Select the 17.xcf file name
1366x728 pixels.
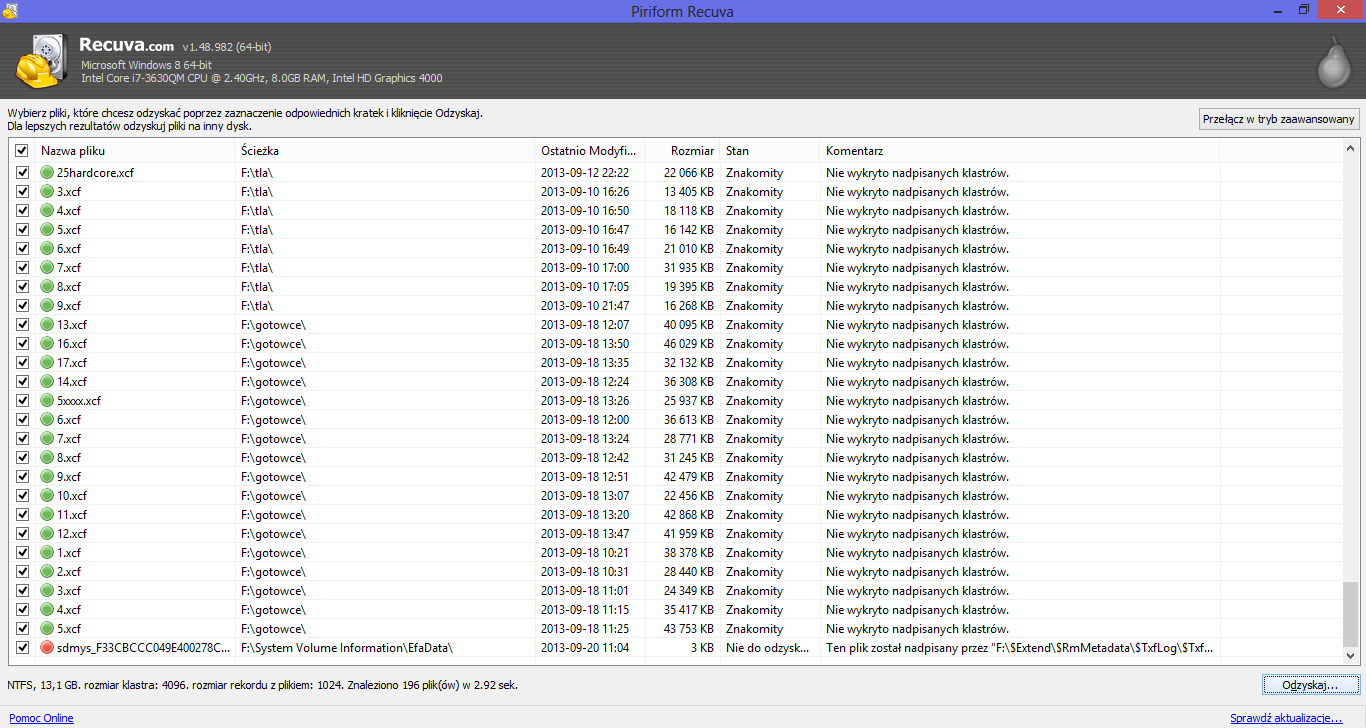[72, 363]
